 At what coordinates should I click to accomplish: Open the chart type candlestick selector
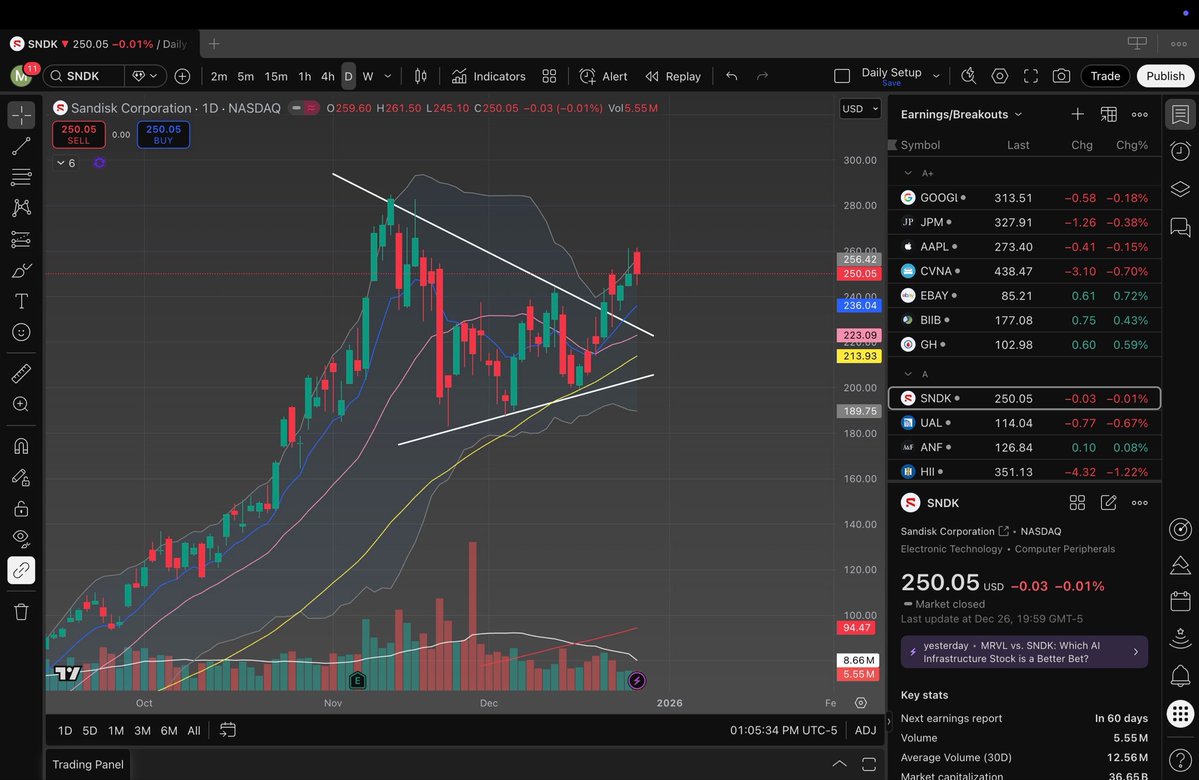point(421,76)
